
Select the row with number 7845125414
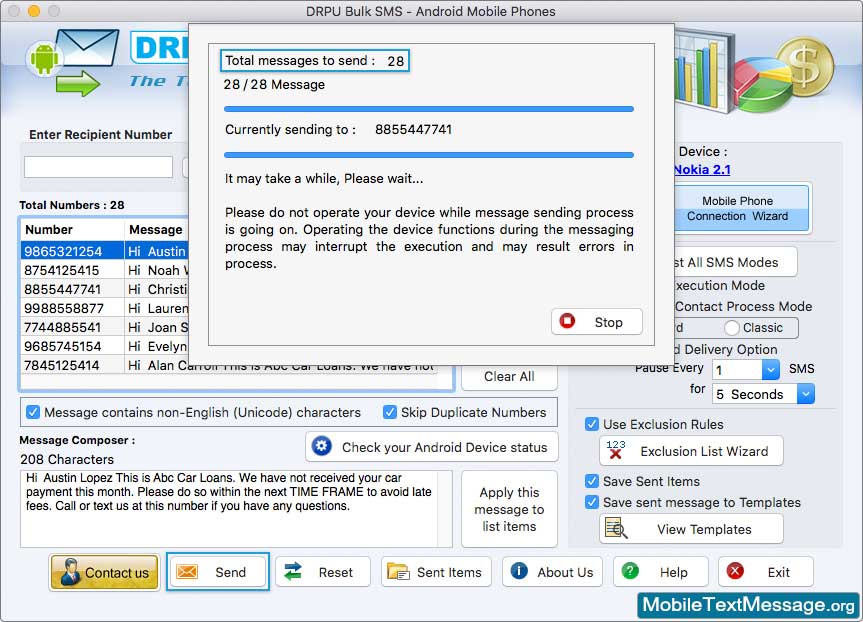tap(229, 365)
